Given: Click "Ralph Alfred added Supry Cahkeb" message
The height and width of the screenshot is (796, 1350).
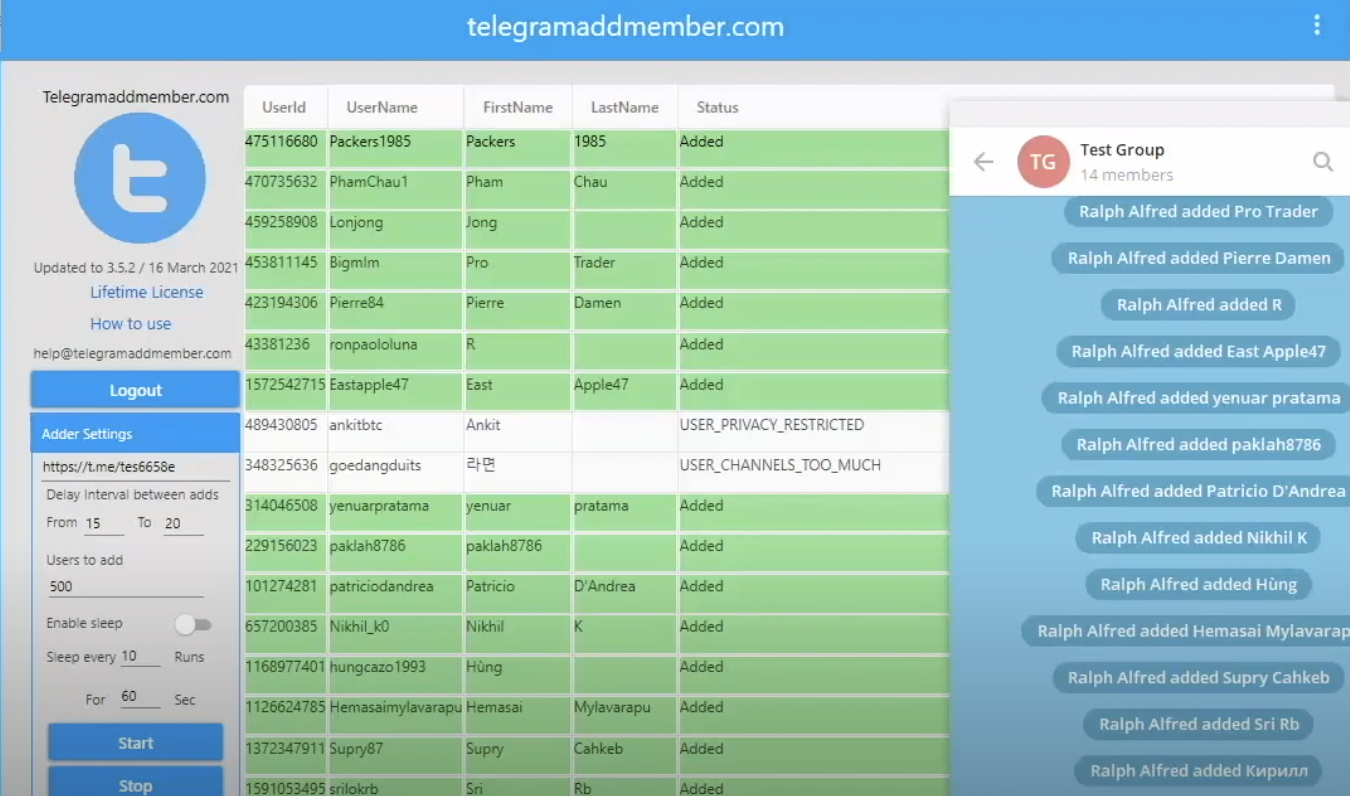Looking at the screenshot, I should [x=1198, y=678].
